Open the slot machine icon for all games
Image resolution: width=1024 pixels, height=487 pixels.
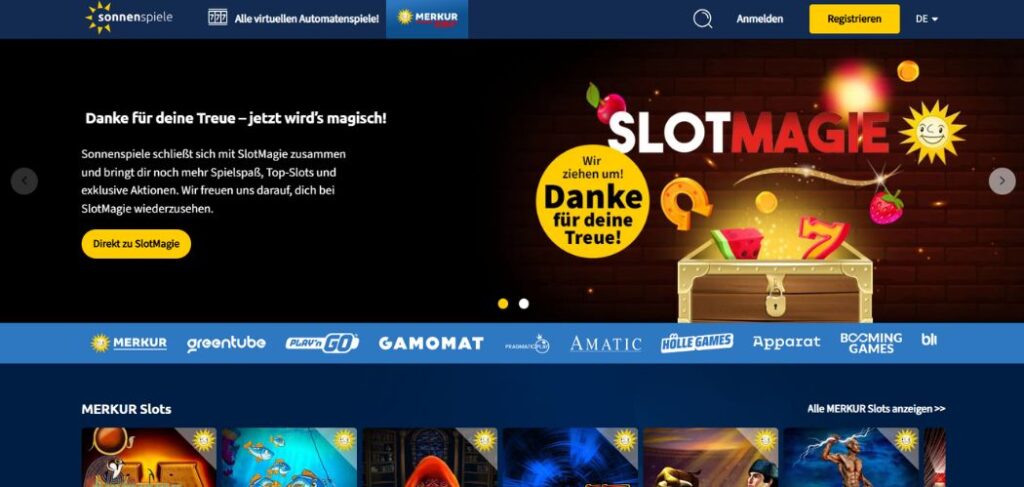point(217,18)
